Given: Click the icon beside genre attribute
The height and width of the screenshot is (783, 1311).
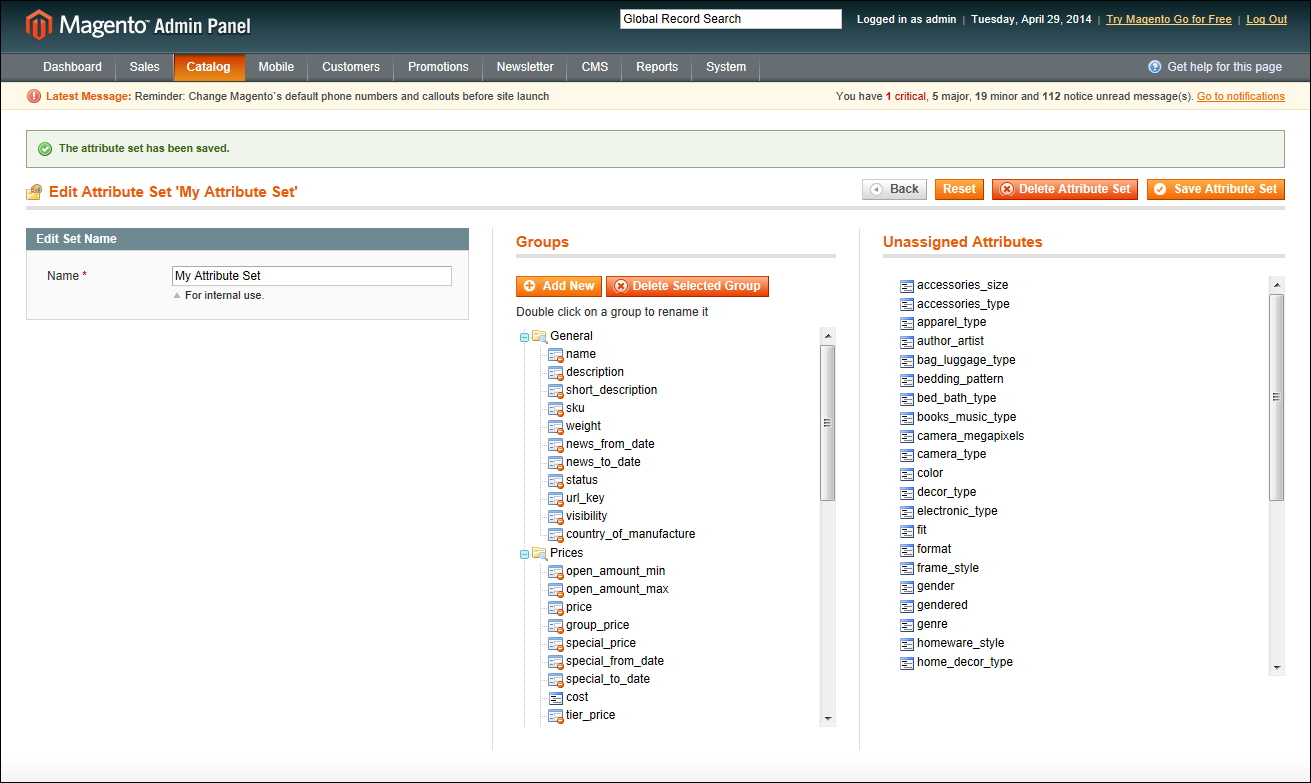Looking at the screenshot, I should pyautogui.click(x=907, y=625).
